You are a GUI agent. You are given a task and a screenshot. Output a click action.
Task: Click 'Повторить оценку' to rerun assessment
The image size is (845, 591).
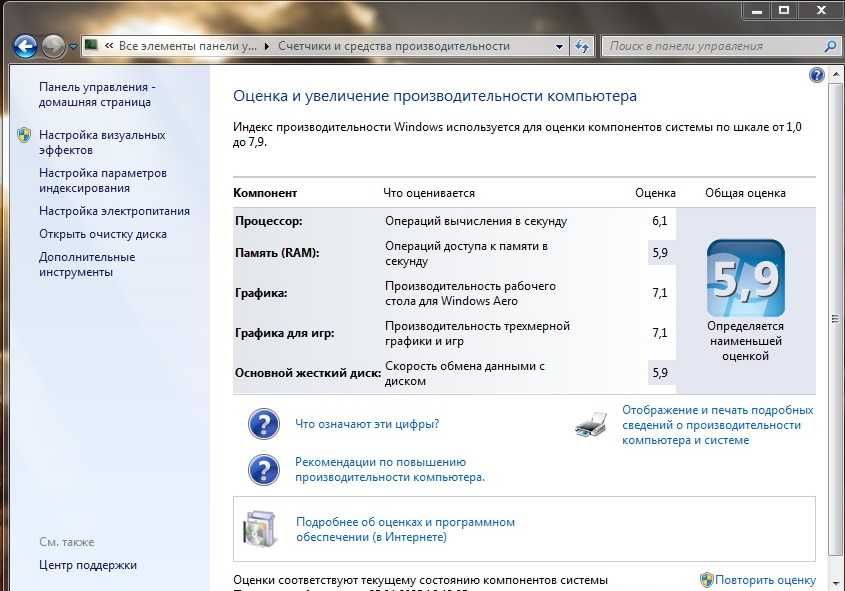[765, 580]
